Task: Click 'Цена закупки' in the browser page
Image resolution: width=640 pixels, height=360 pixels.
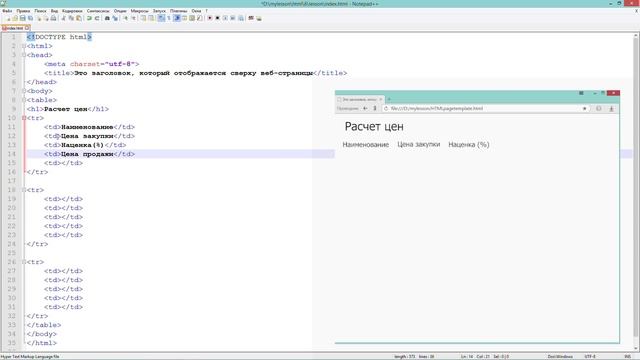Action: tap(419, 144)
